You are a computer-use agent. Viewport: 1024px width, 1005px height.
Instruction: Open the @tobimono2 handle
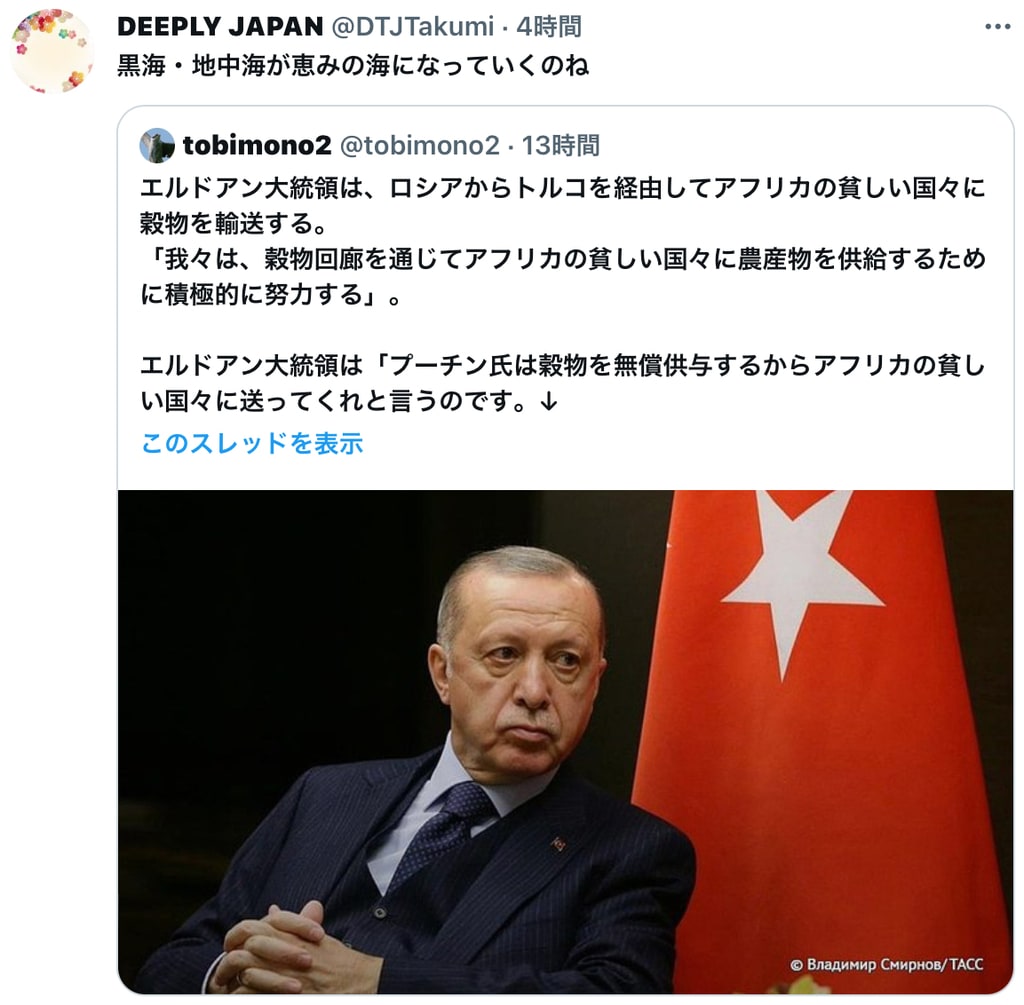[419, 145]
